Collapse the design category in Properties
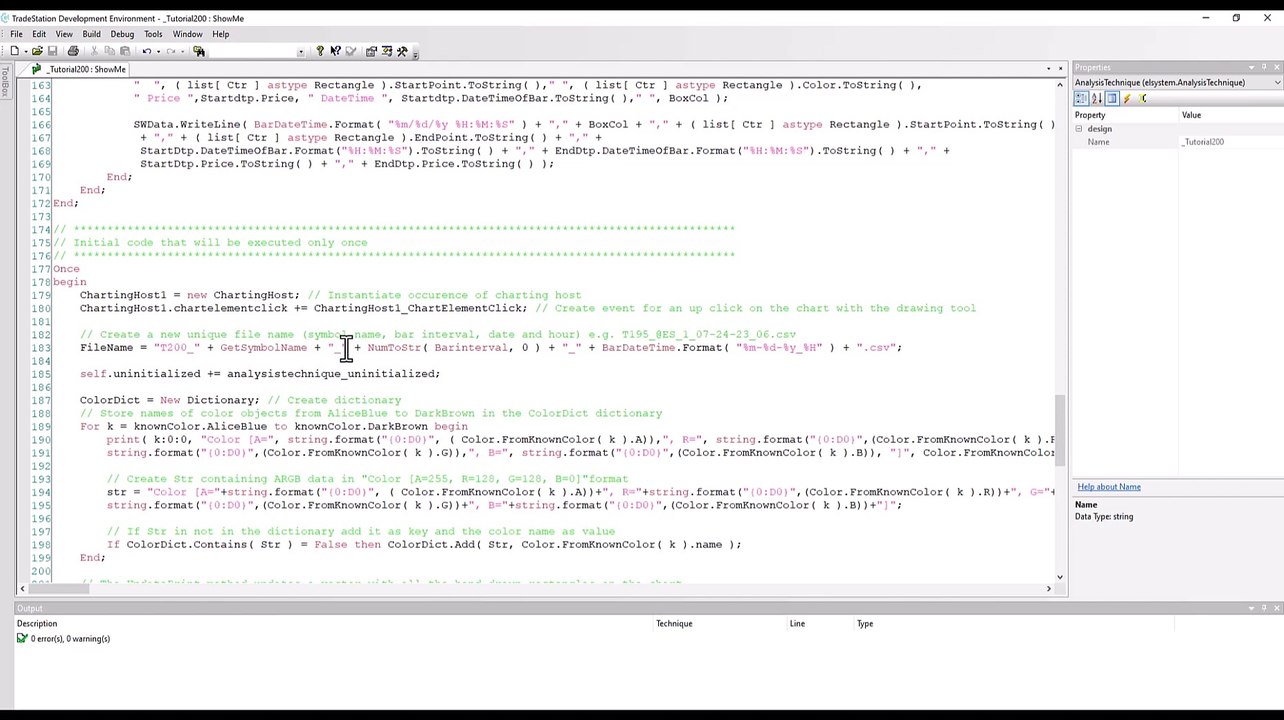The height and width of the screenshot is (720, 1284). coord(1079,129)
